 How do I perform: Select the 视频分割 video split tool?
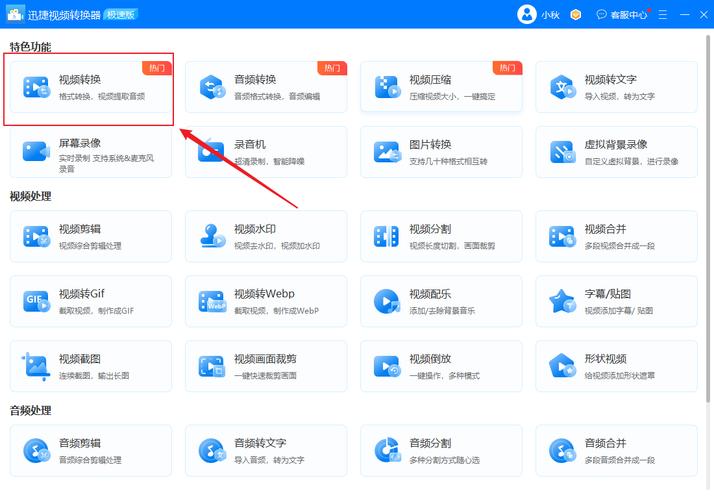[x=440, y=236]
